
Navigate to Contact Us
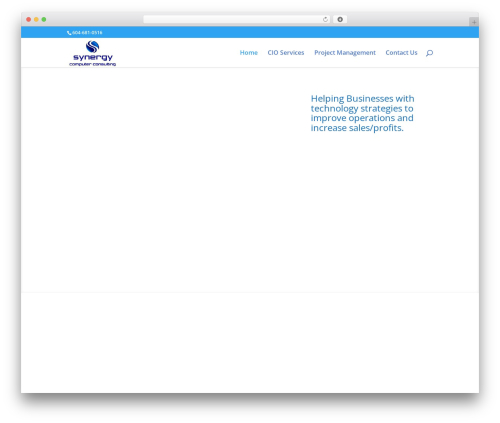[x=401, y=53]
